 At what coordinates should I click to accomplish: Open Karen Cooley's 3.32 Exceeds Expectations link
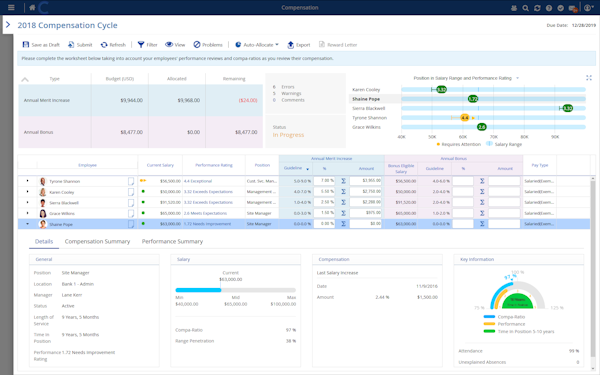(208, 192)
